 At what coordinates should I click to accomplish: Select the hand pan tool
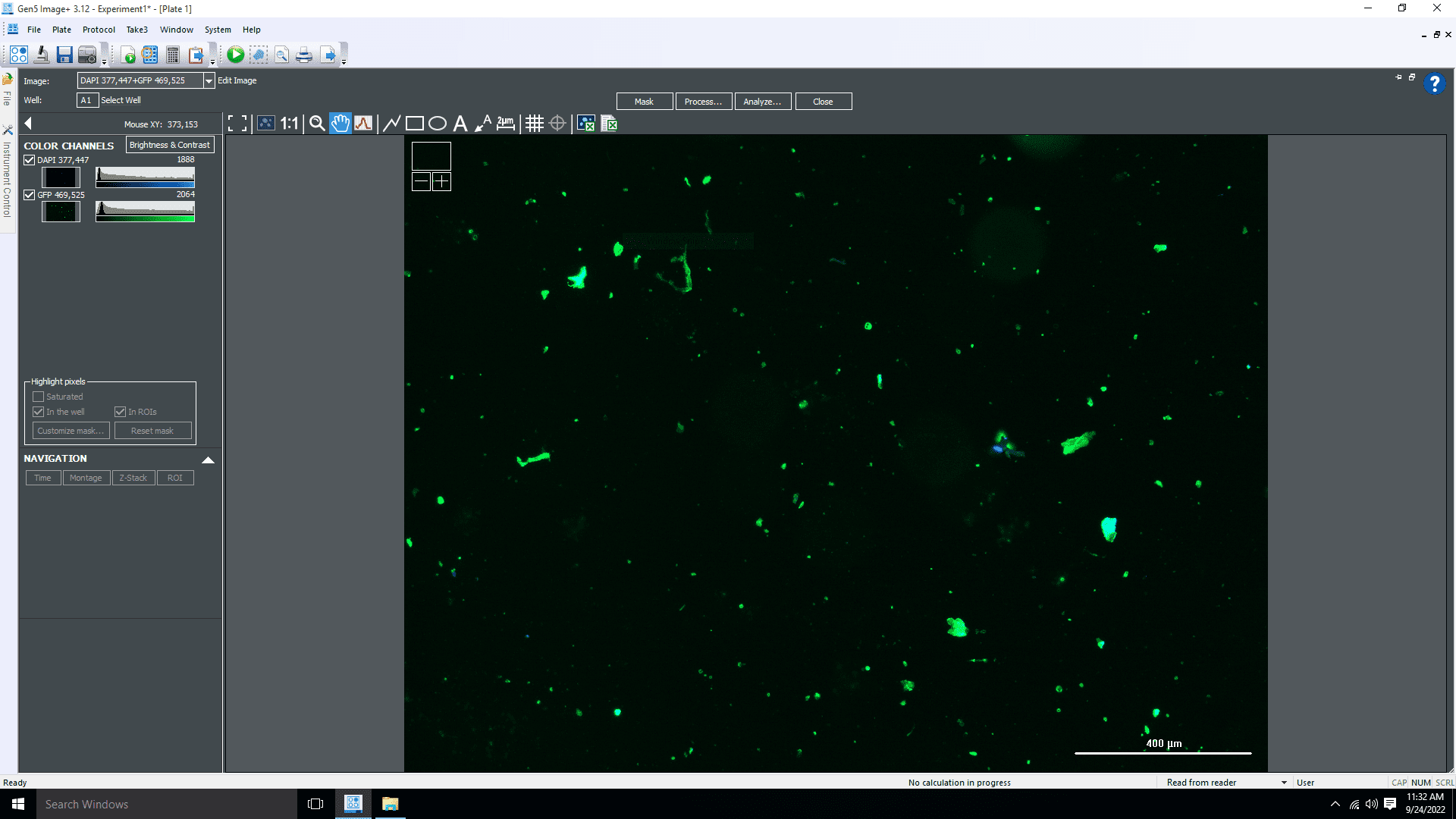pyautogui.click(x=340, y=124)
